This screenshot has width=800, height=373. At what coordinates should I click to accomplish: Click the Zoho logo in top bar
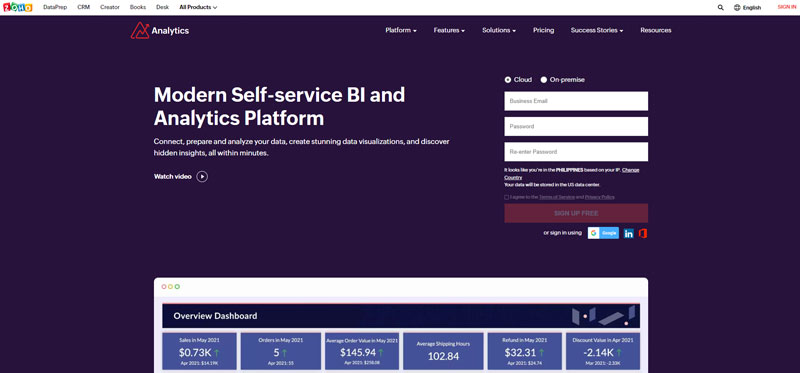click(17, 7)
